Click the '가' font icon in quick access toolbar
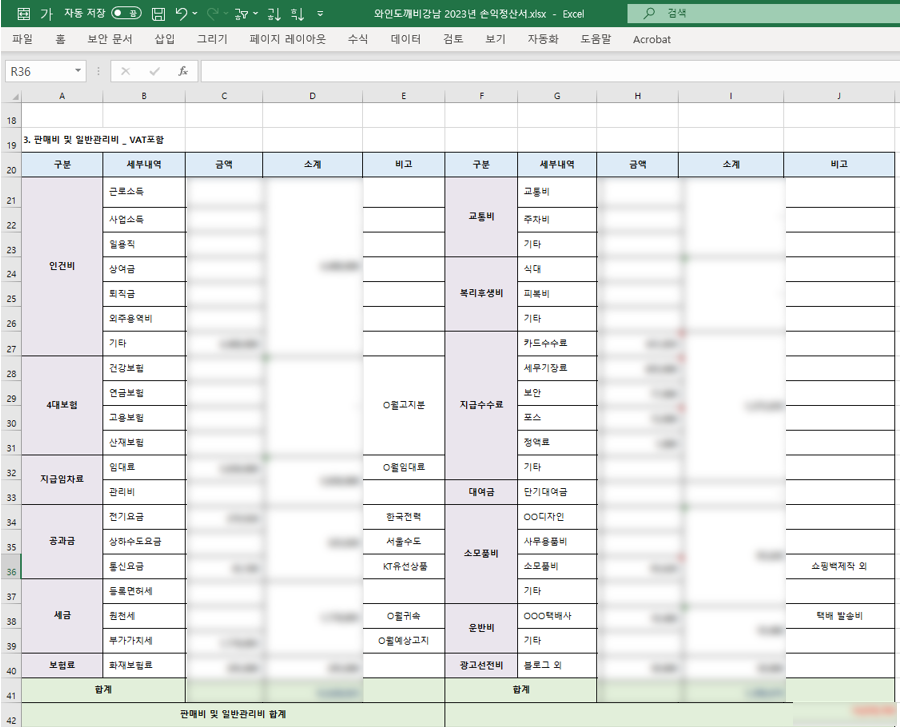This screenshot has width=900, height=727. [x=46, y=14]
